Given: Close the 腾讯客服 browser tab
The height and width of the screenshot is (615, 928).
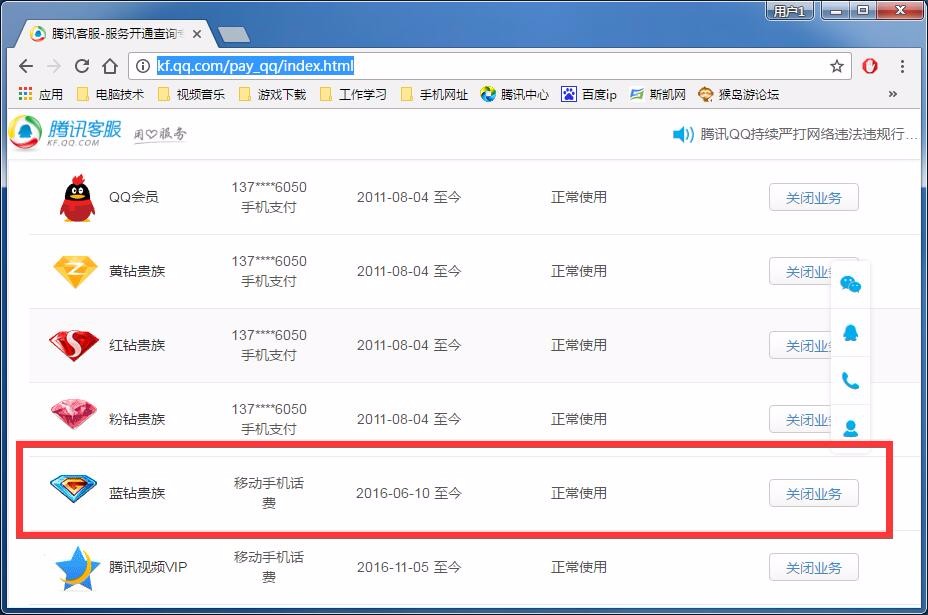Looking at the screenshot, I should 197,34.
